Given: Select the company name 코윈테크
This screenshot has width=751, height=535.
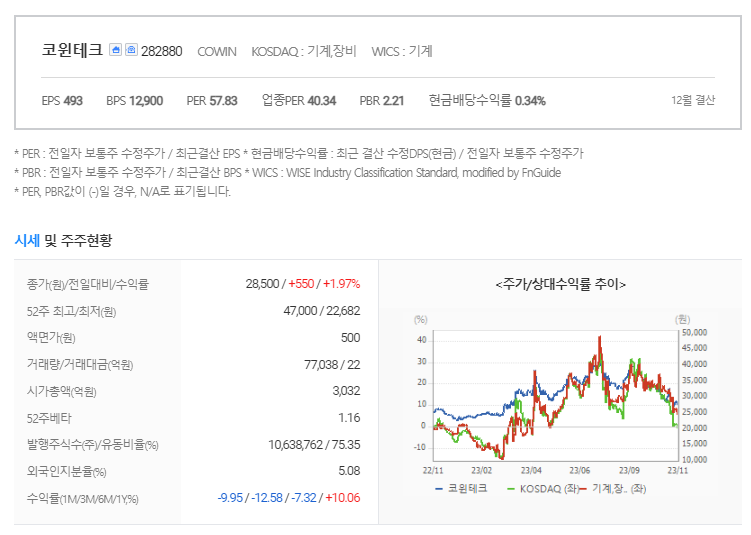Looking at the screenshot, I should (72, 50).
